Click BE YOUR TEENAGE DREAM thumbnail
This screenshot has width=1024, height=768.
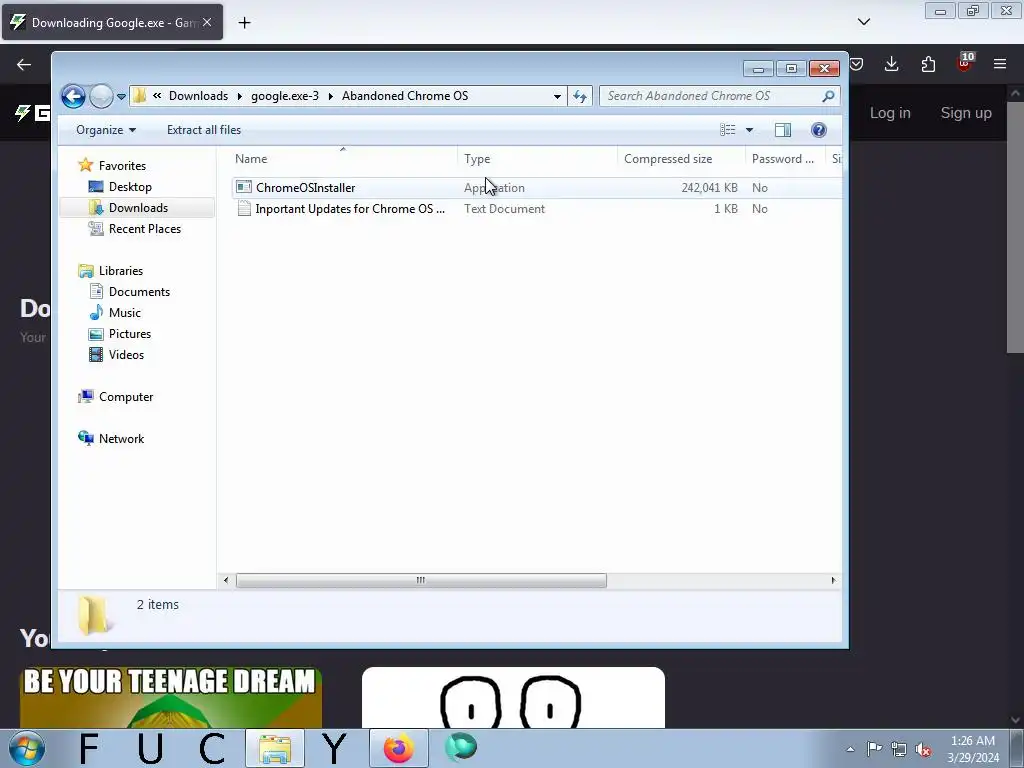click(171, 697)
